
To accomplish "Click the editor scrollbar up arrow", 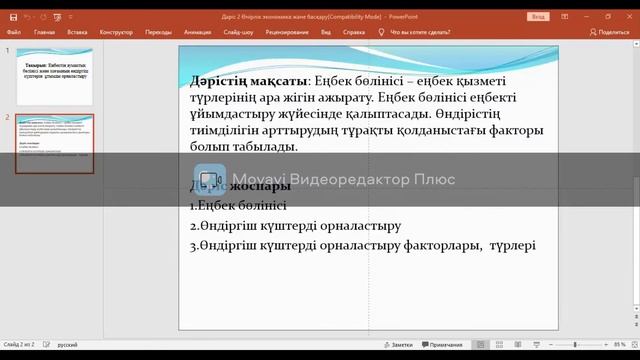I will (636, 43).
